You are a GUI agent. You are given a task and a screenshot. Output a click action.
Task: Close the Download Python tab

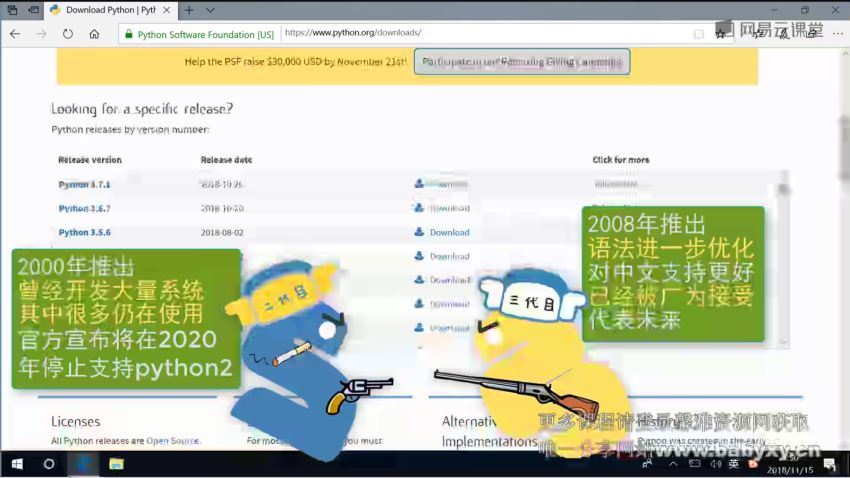(x=167, y=10)
